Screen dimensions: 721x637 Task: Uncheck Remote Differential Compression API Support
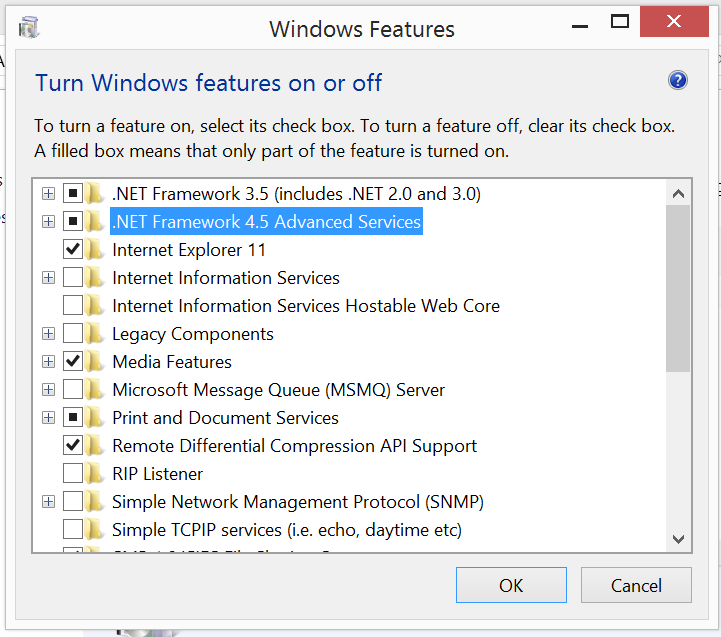click(73, 446)
